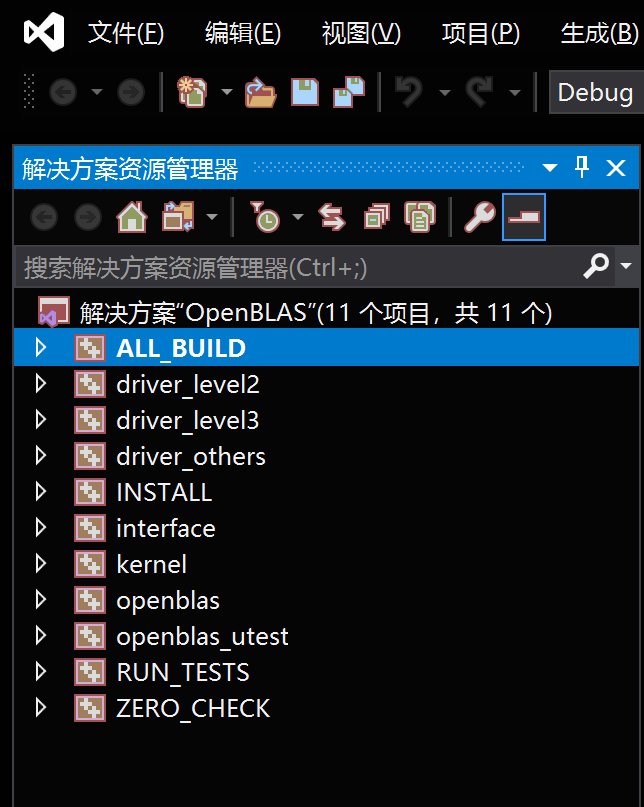Screen dimensions: 644x807
Task: Click the pending changes filter icon
Action: coord(265,217)
